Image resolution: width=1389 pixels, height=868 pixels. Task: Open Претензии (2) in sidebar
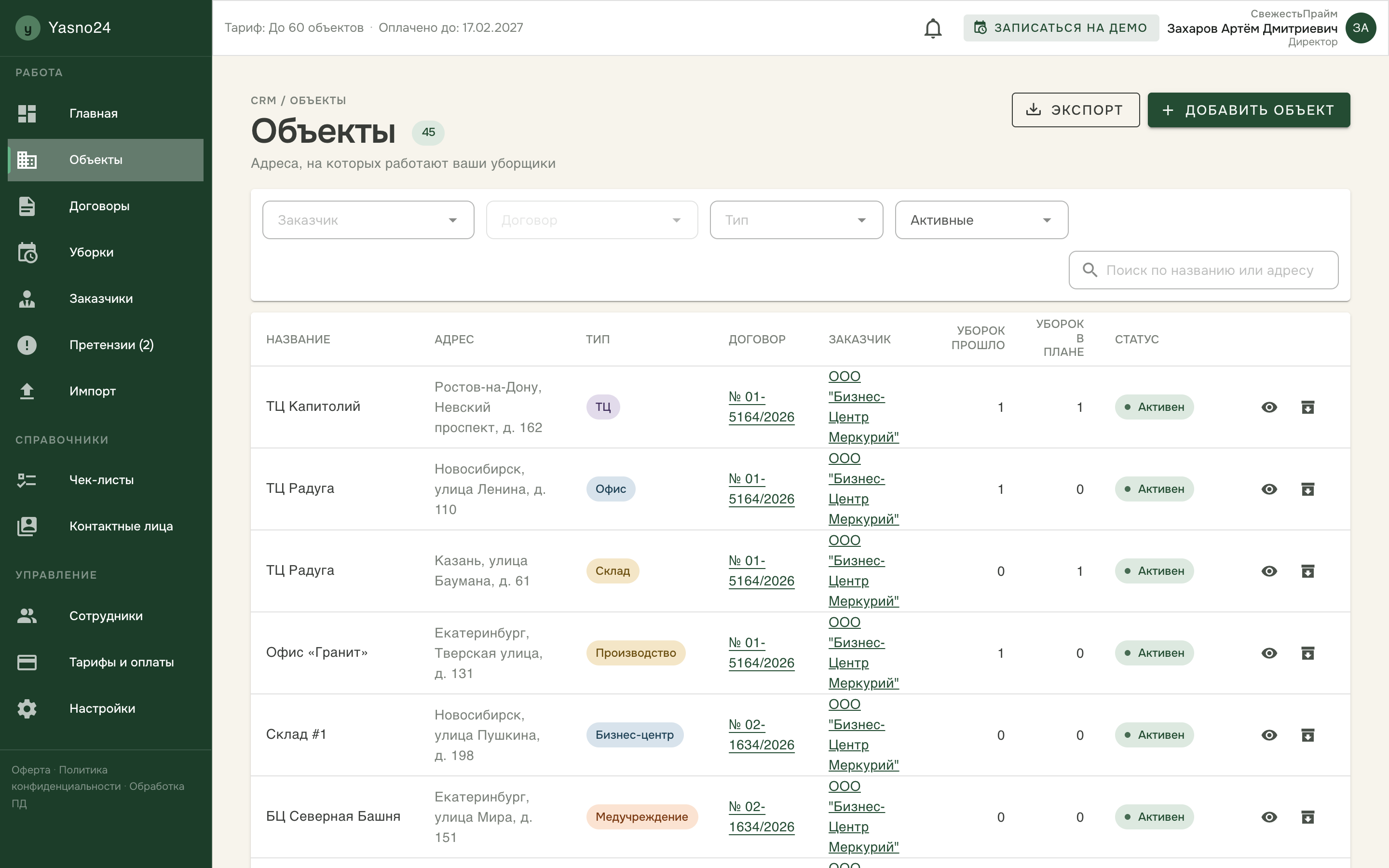coord(106,345)
